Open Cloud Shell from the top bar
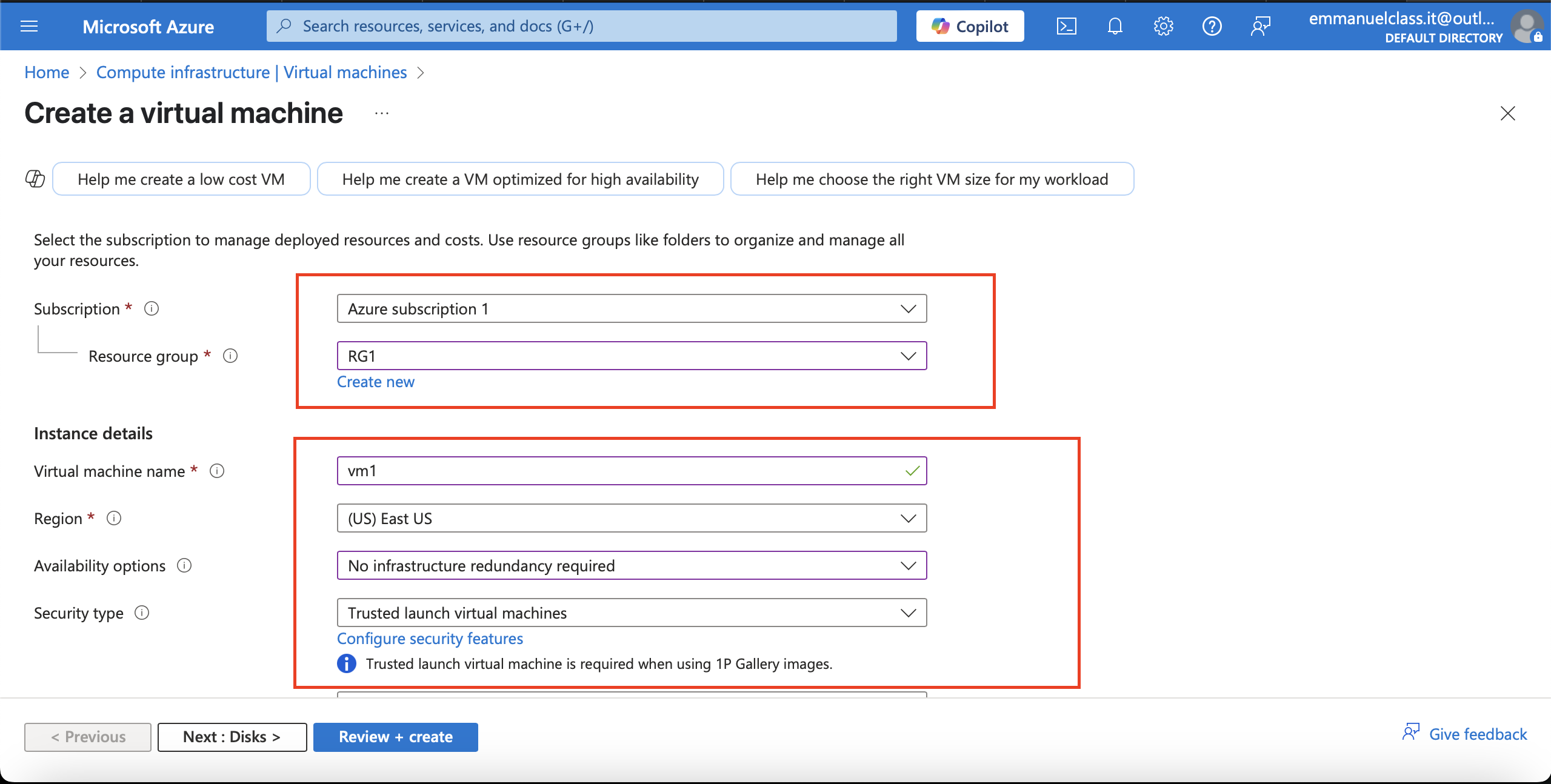Viewport: 1551px width, 784px height. point(1066,26)
